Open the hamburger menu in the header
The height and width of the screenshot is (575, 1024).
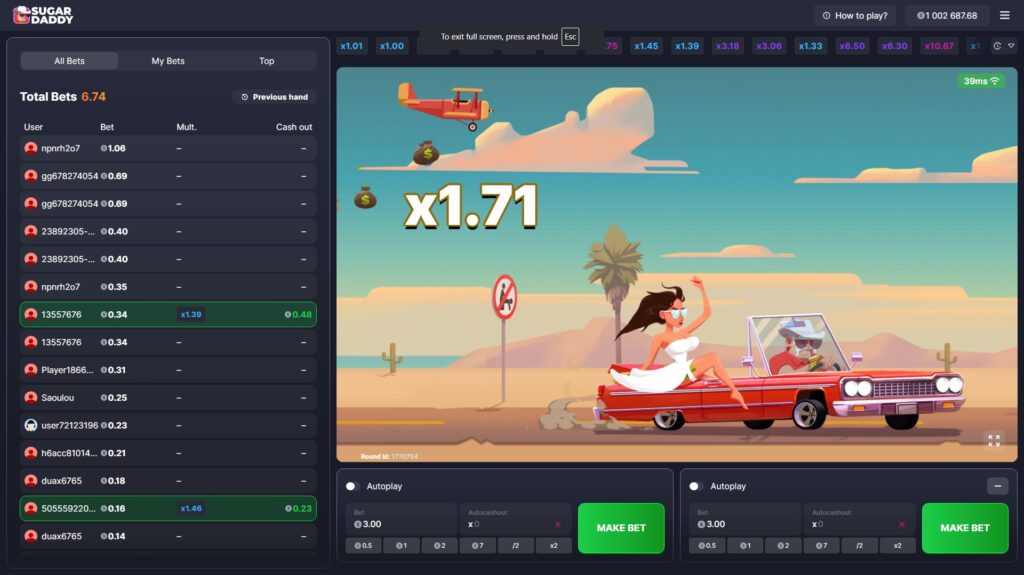coord(1004,15)
